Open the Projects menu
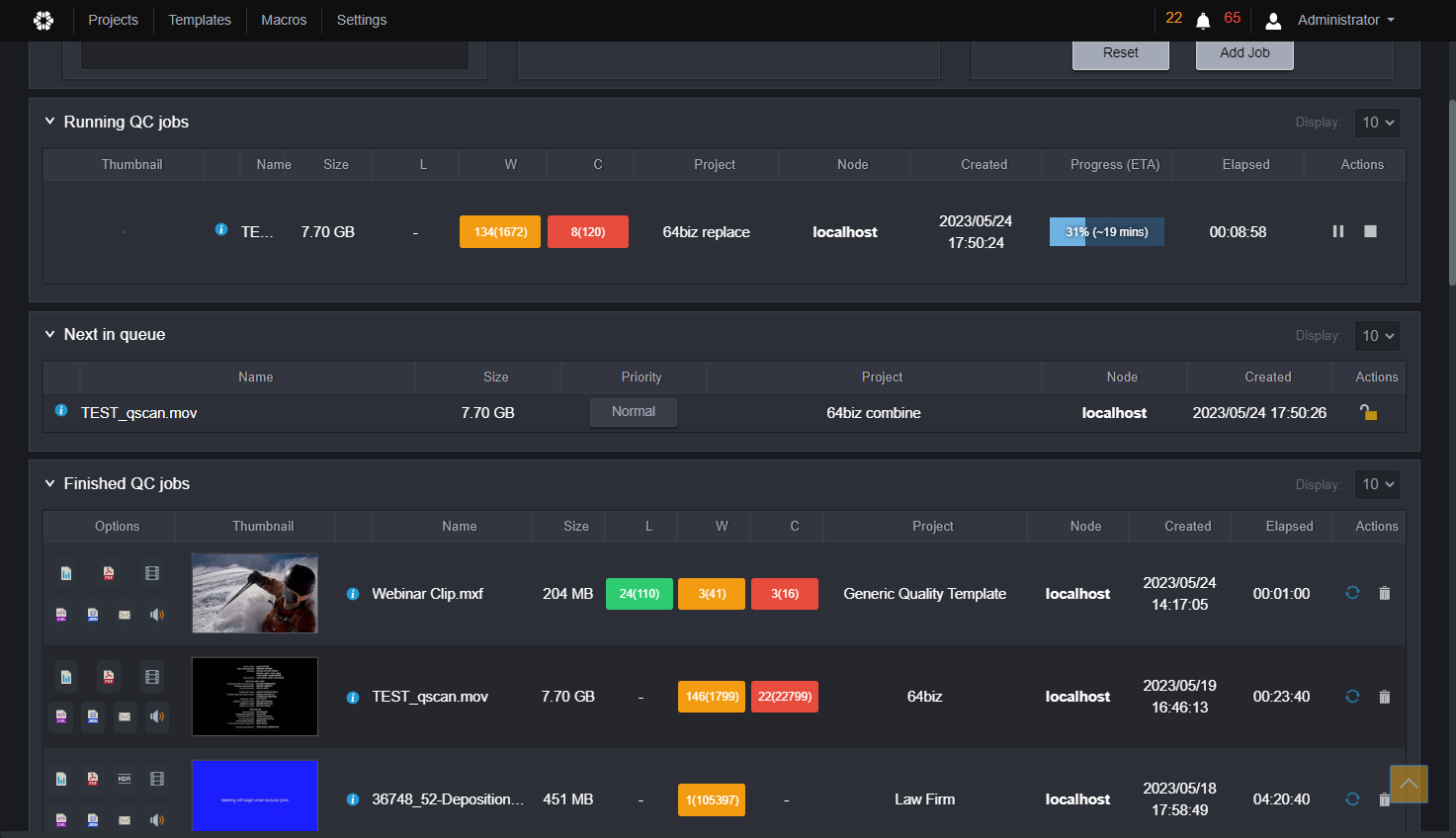The image size is (1456, 838). pos(113,20)
